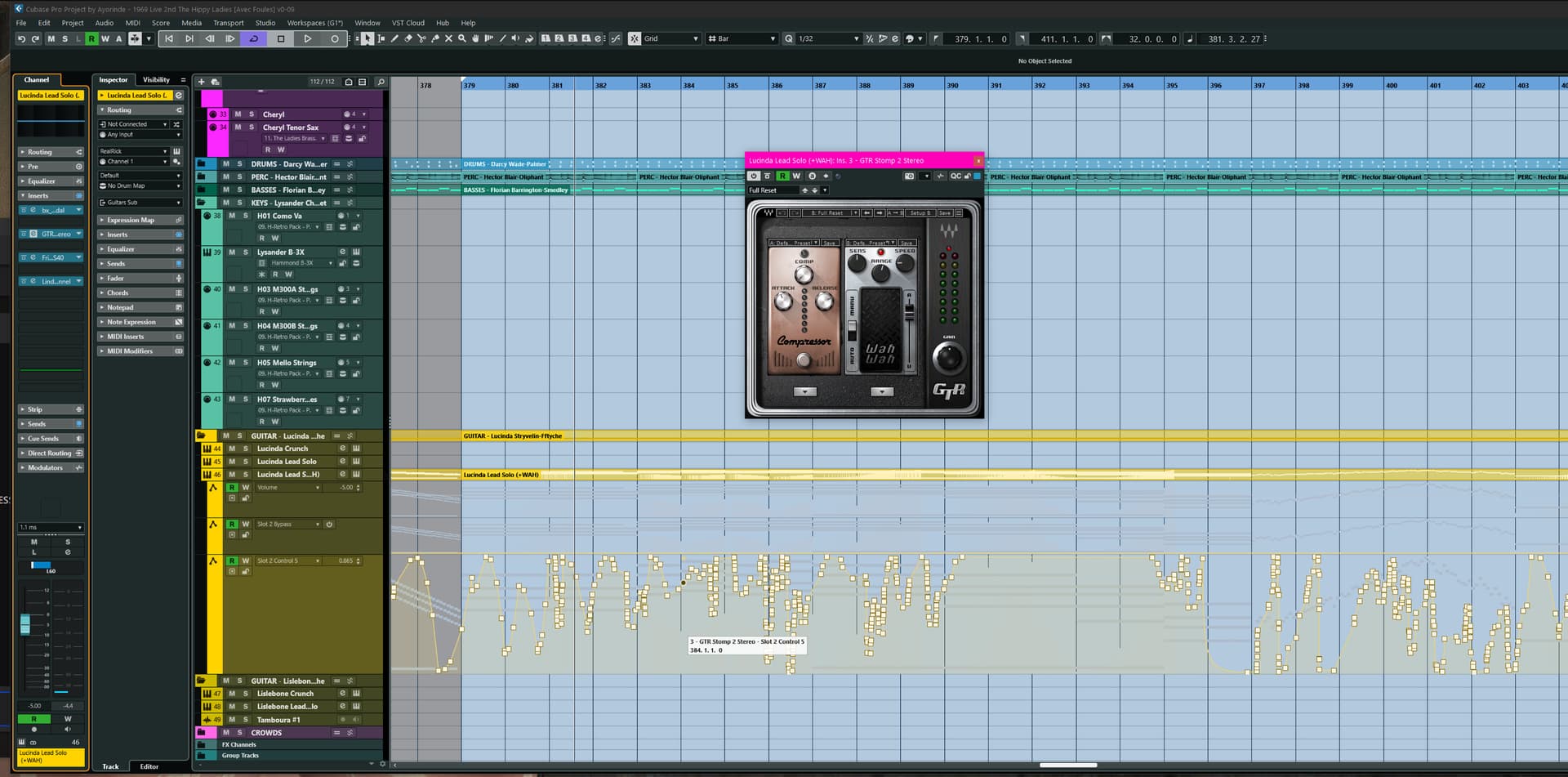Mute the DRUMS folder track
The width and height of the screenshot is (1568, 777).
coord(226,164)
